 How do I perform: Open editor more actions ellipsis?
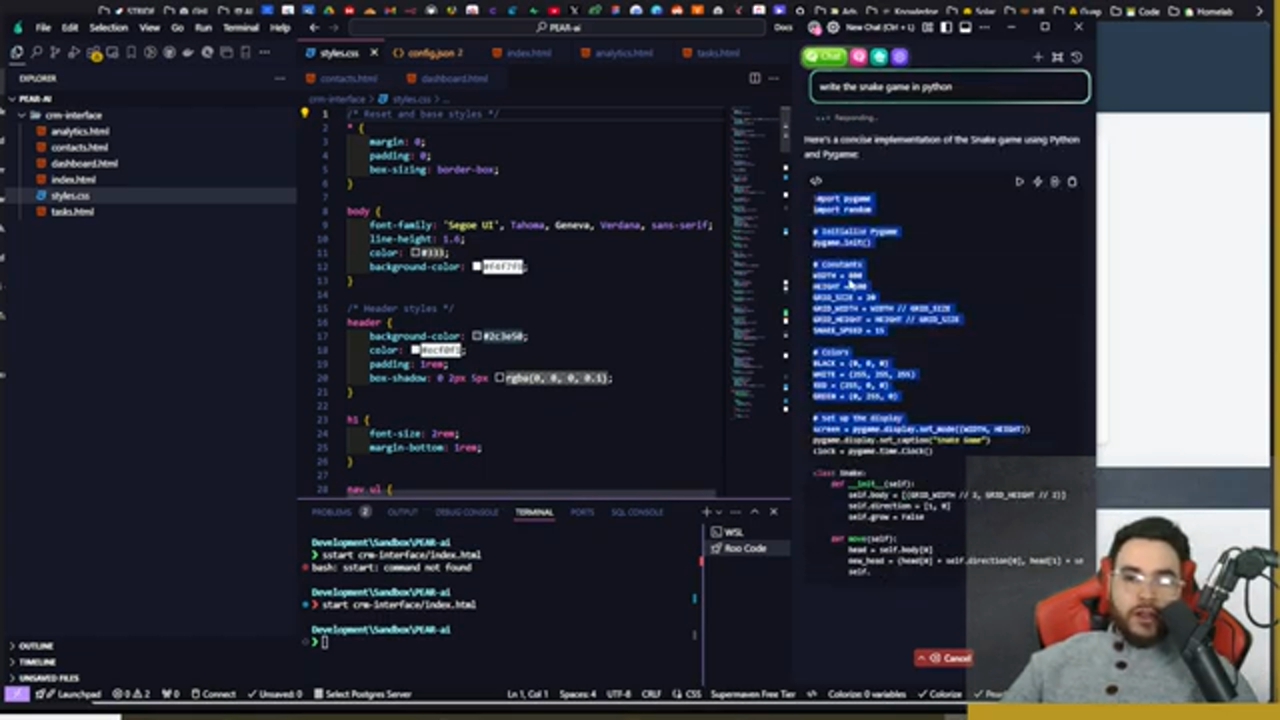[773, 78]
